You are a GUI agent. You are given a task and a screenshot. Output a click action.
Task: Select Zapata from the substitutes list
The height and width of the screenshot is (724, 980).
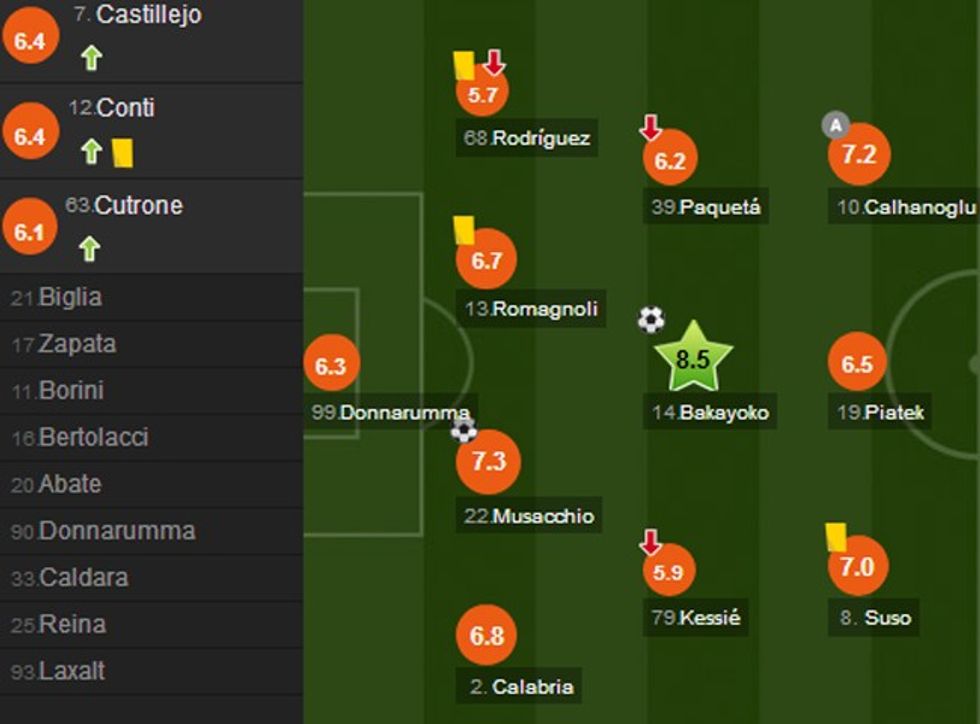click(77, 344)
